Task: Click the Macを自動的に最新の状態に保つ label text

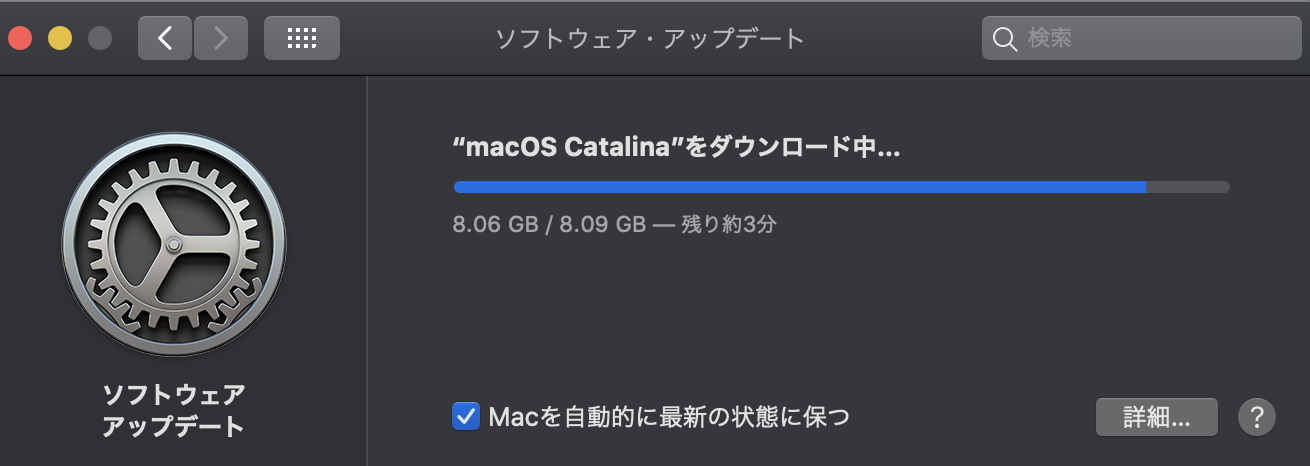Action: pos(668,416)
